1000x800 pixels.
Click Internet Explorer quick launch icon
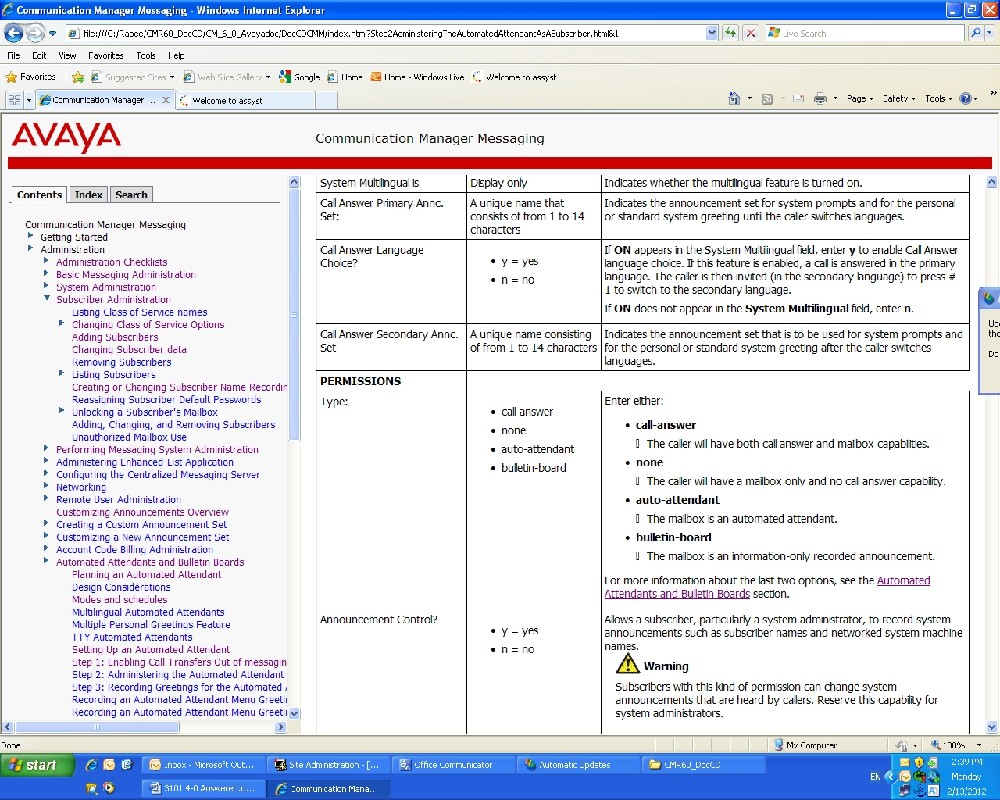pos(91,764)
